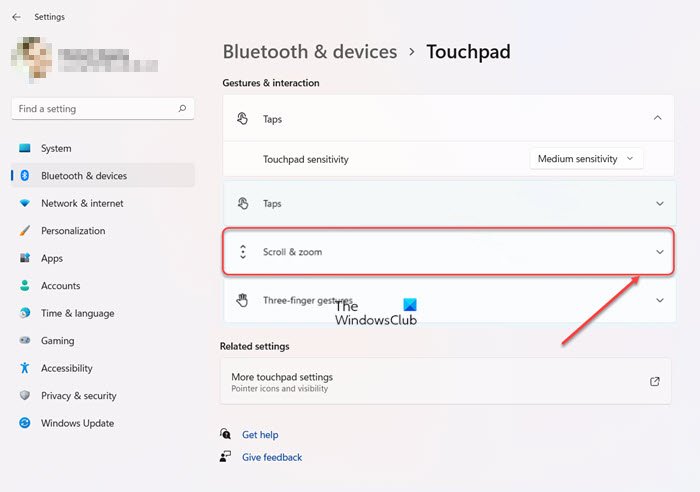This screenshot has width=700, height=492.
Task: Click the Windows Update icon in sidebar
Action: click(x=25, y=423)
